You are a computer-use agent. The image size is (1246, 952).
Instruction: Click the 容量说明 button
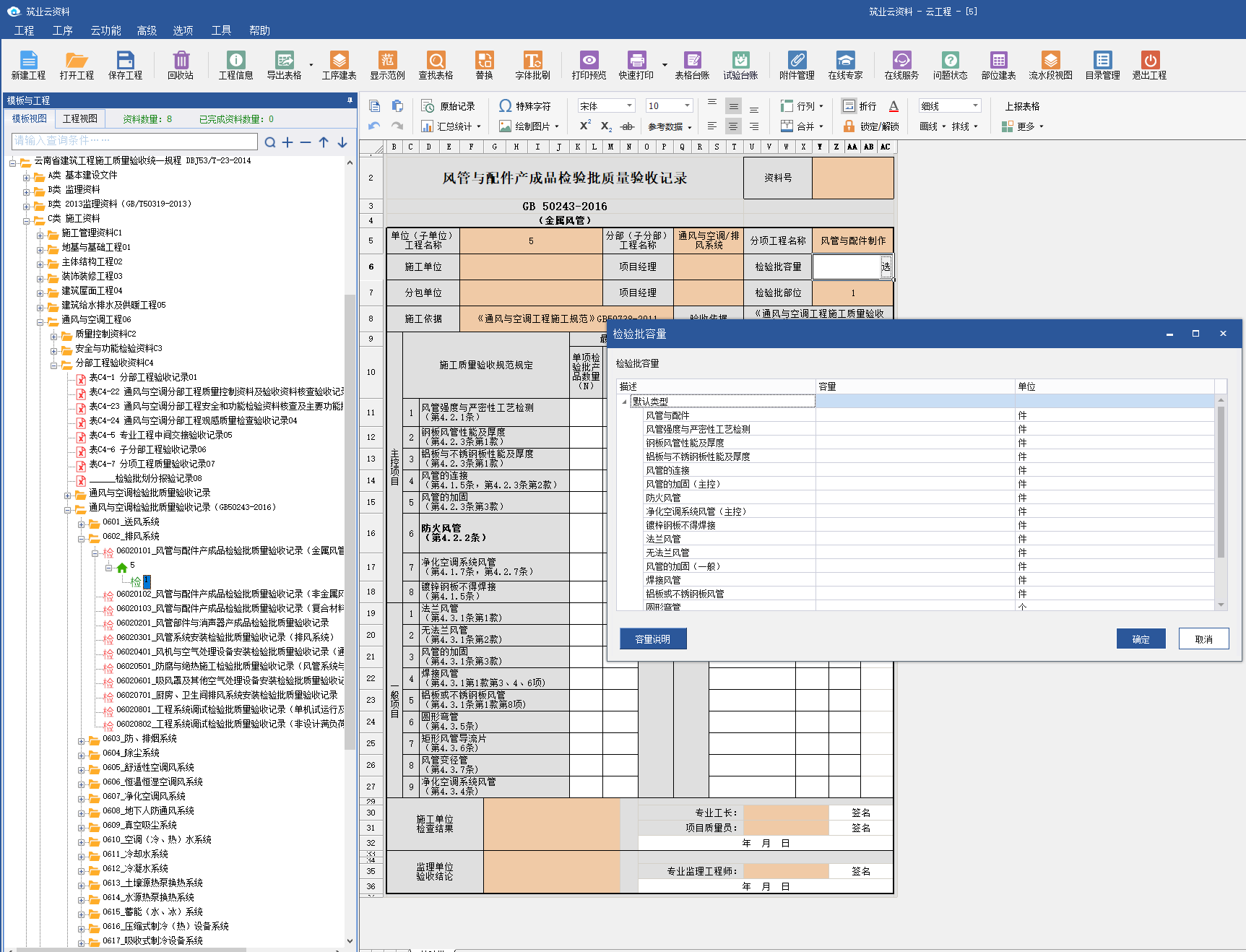pyautogui.click(x=653, y=639)
